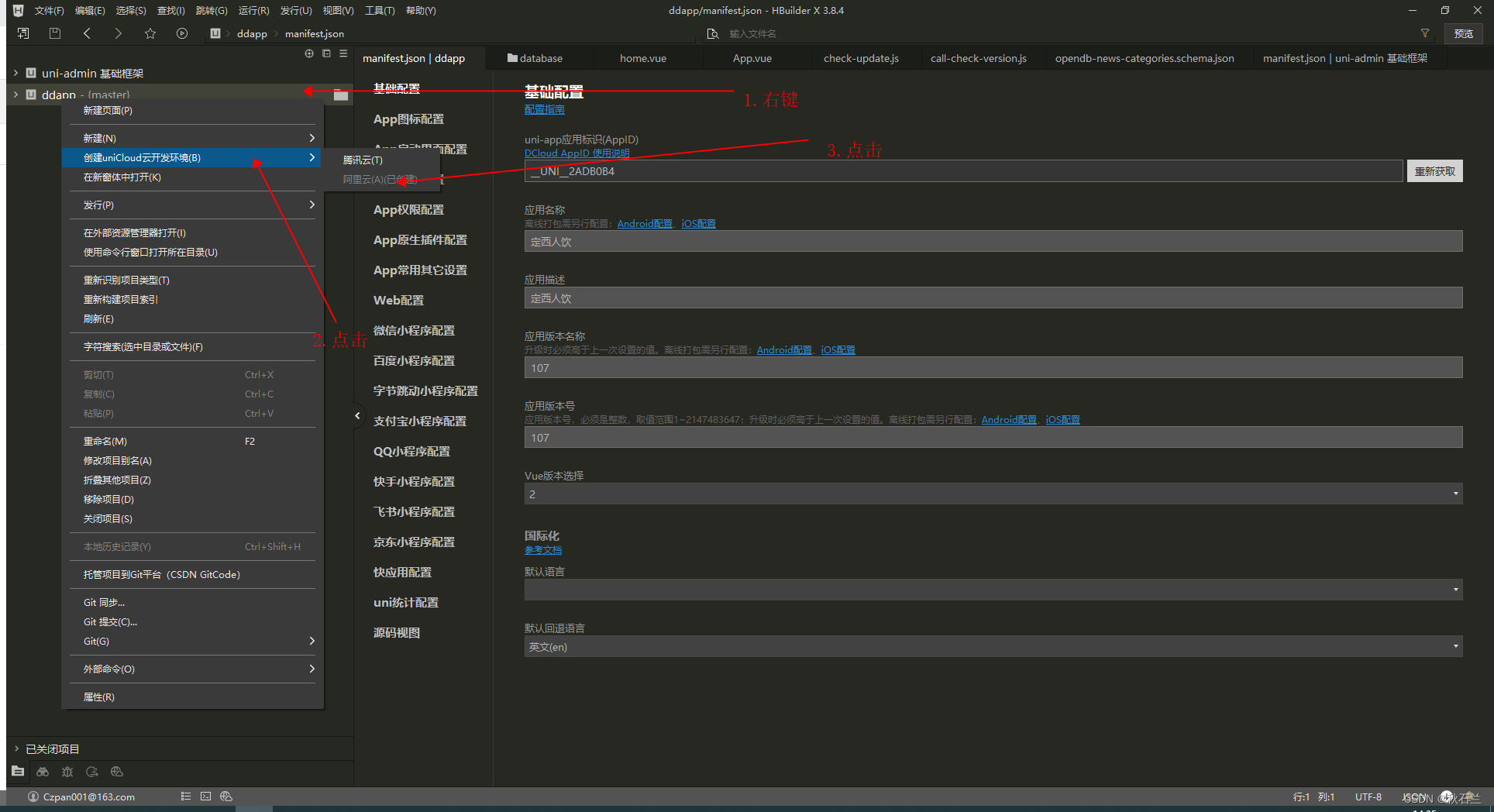Click the filter funnel icon top right
Viewport: 1494px width, 812px height.
(x=1425, y=33)
